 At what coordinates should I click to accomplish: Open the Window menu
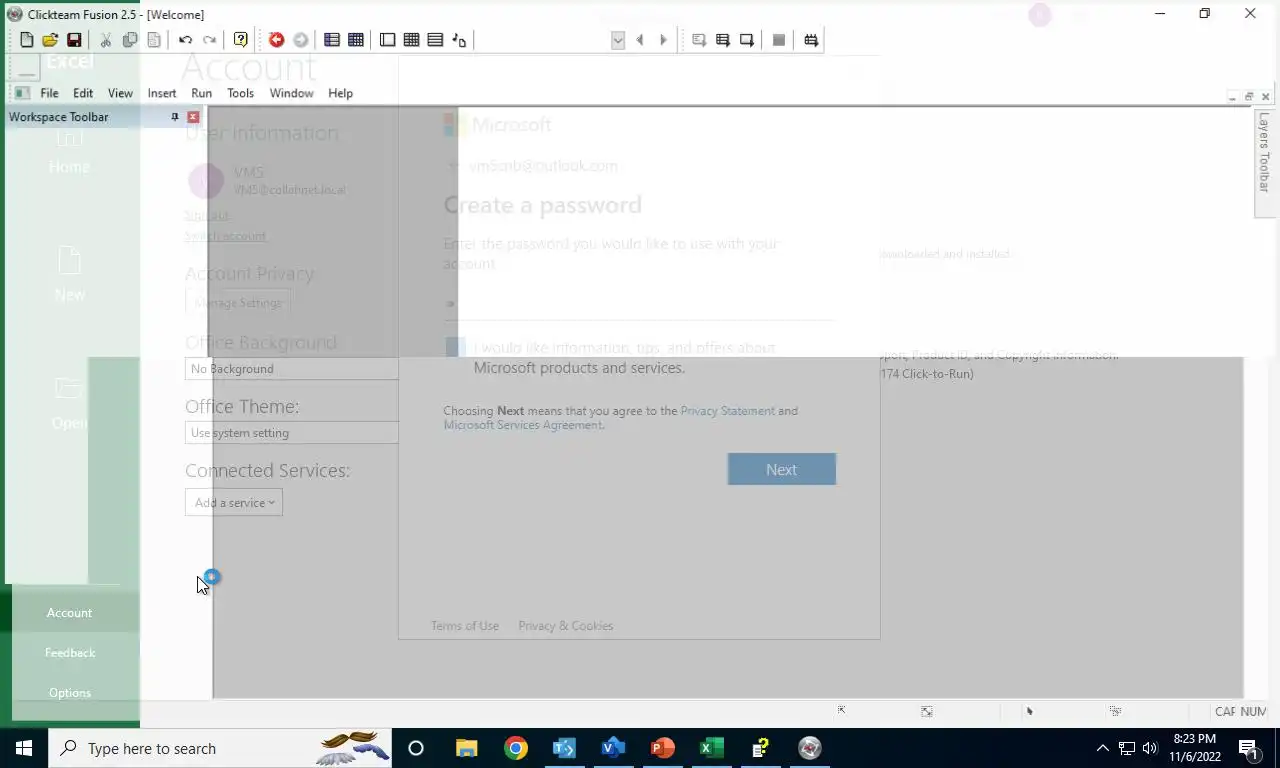pyautogui.click(x=292, y=93)
